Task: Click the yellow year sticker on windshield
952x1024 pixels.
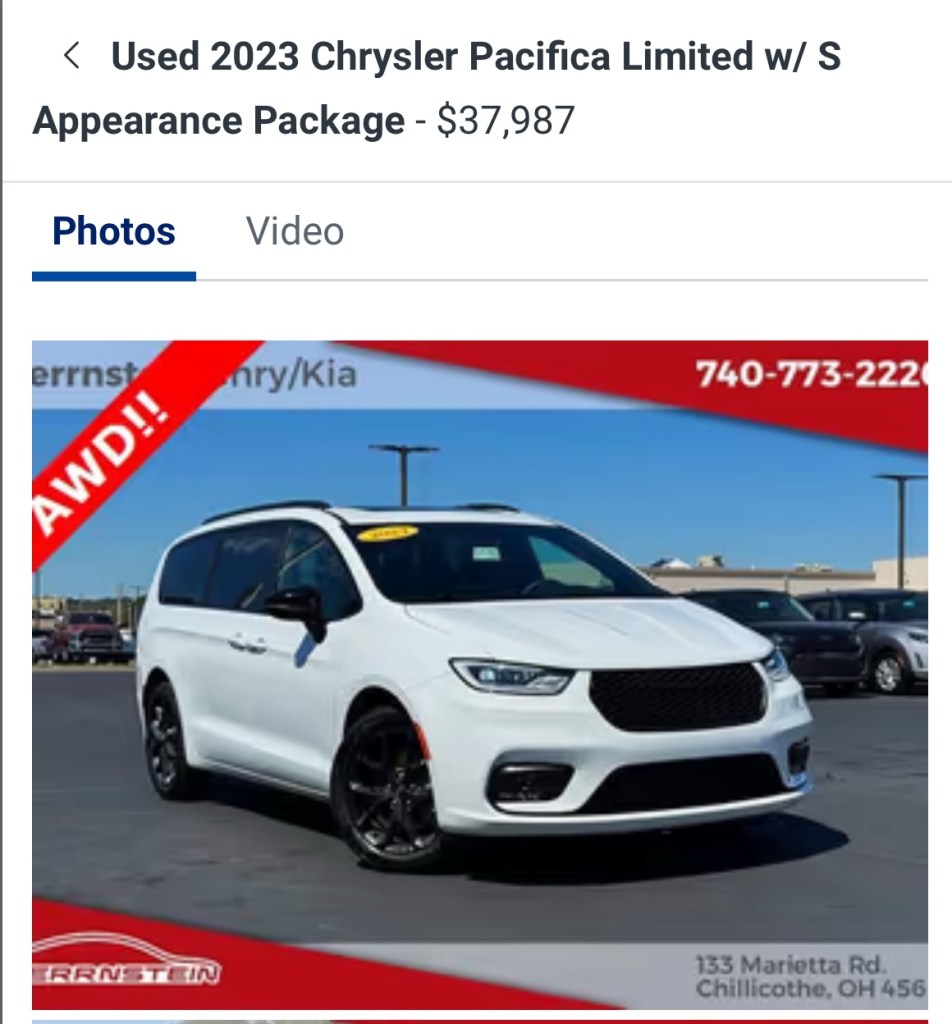Action: (387, 533)
